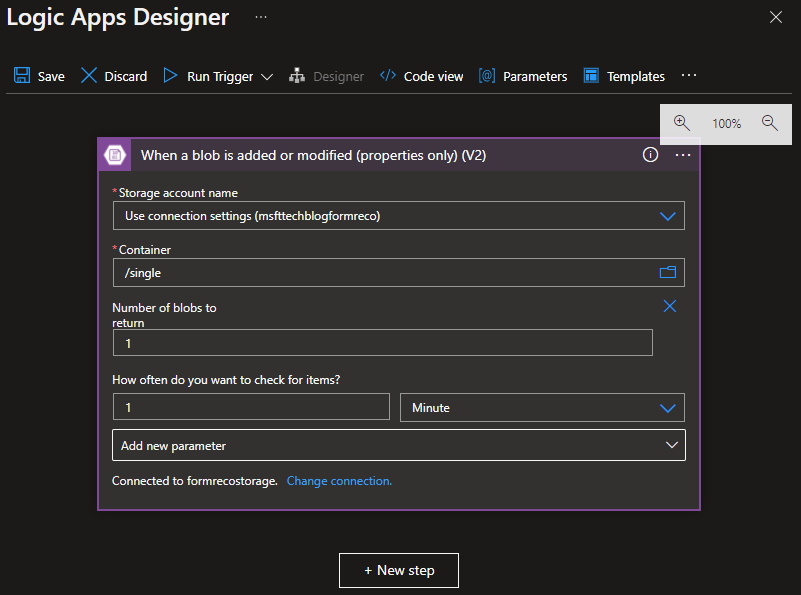Screen dimensions: 801x595
Task: Click the zoom in magnifier icon
Action: point(682,123)
